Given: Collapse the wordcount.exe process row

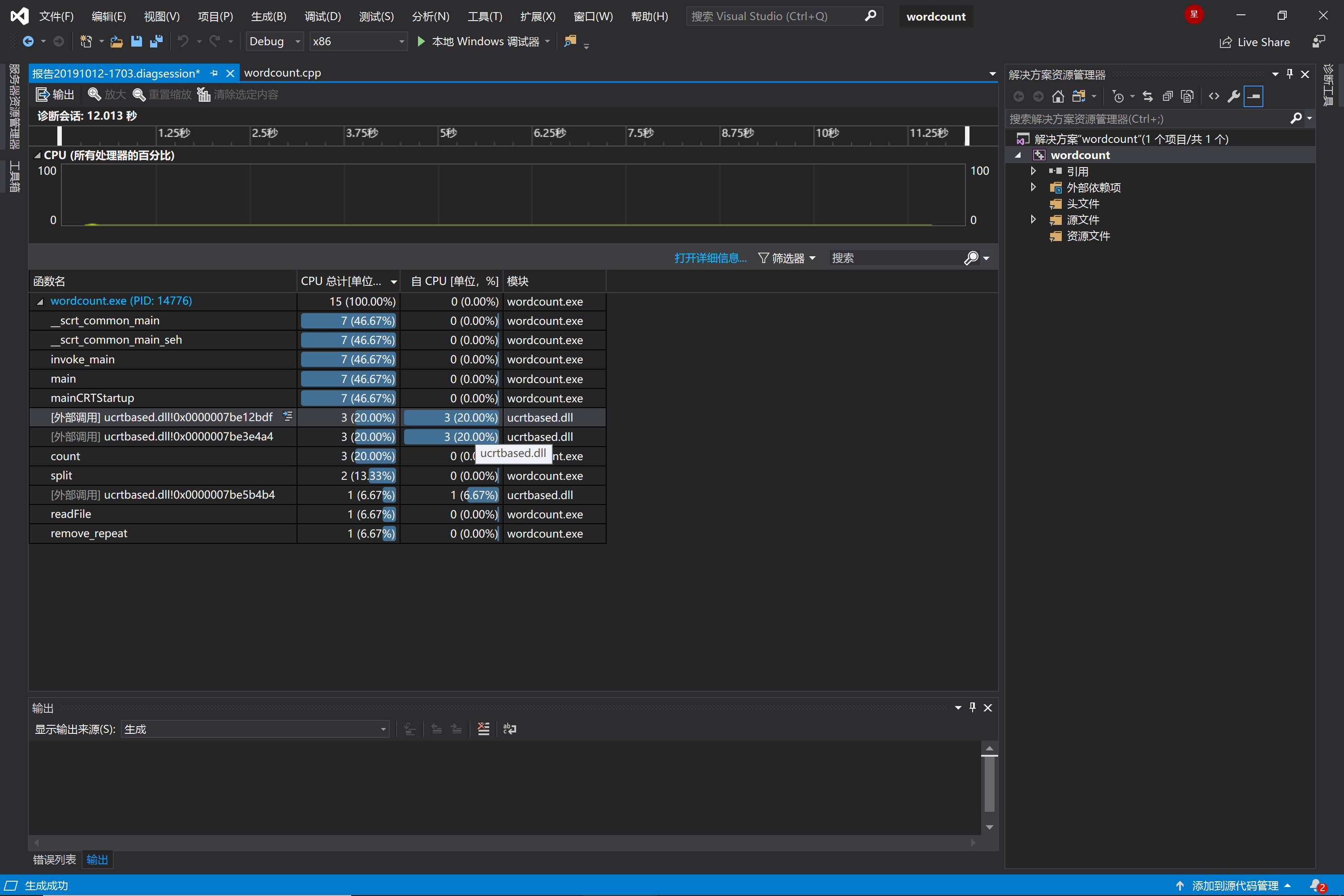Looking at the screenshot, I should click(40, 302).
